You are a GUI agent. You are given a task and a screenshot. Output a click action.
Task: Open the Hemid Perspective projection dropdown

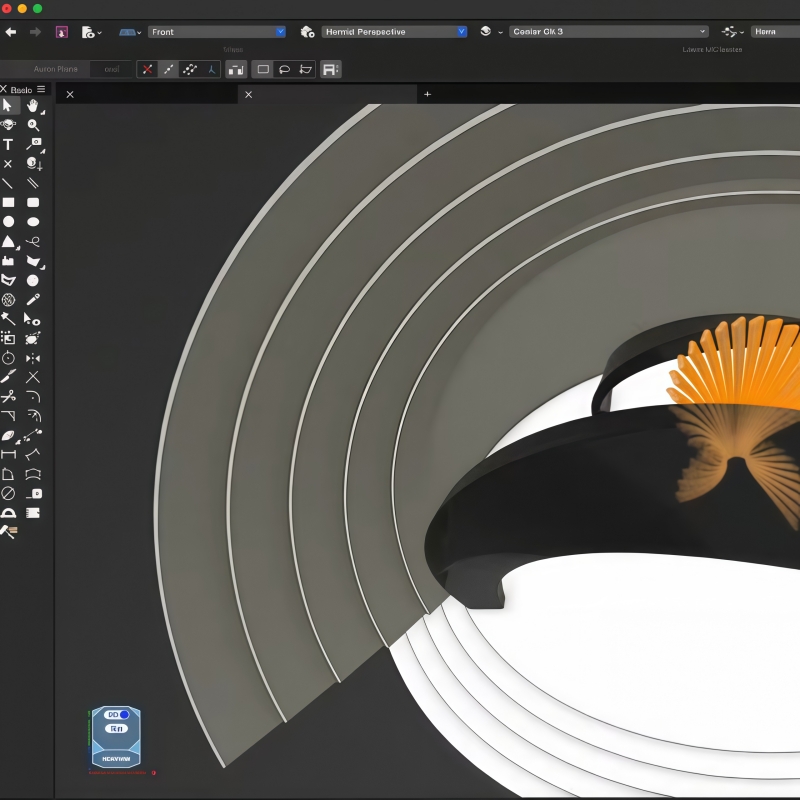(394, 32)
